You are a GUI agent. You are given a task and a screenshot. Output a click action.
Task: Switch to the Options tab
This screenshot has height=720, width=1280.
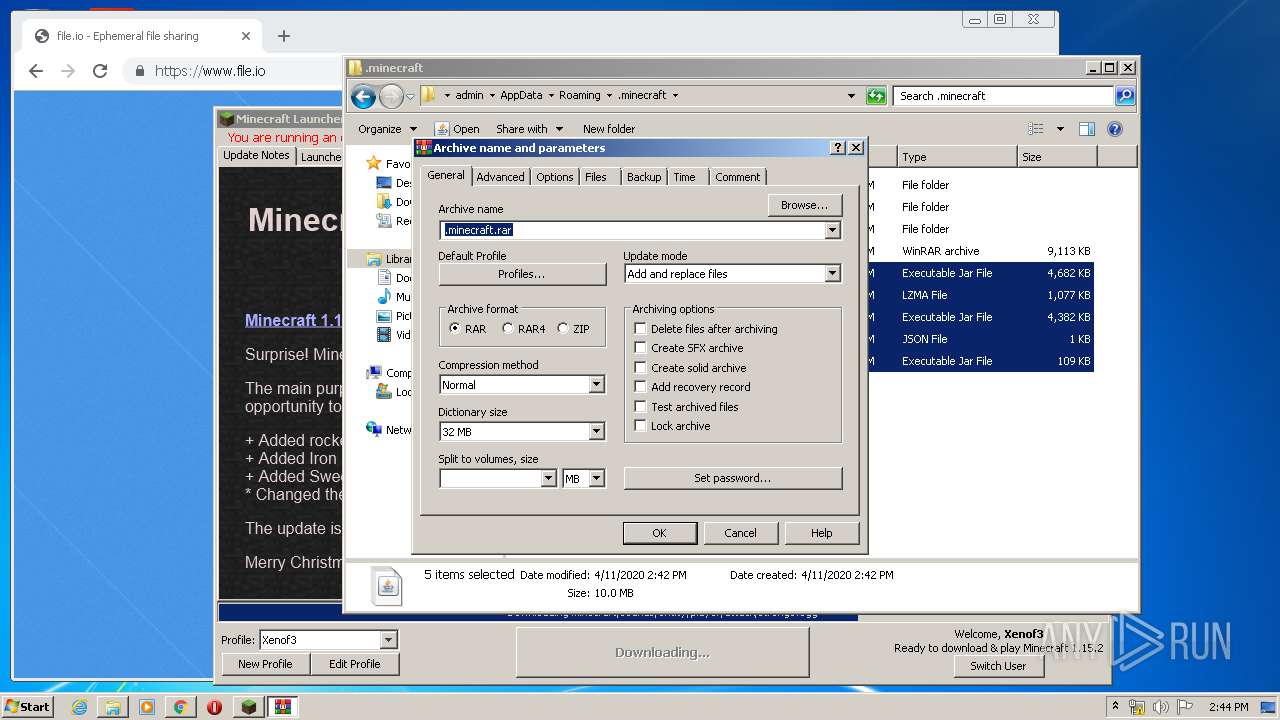(x=554, y=177)
